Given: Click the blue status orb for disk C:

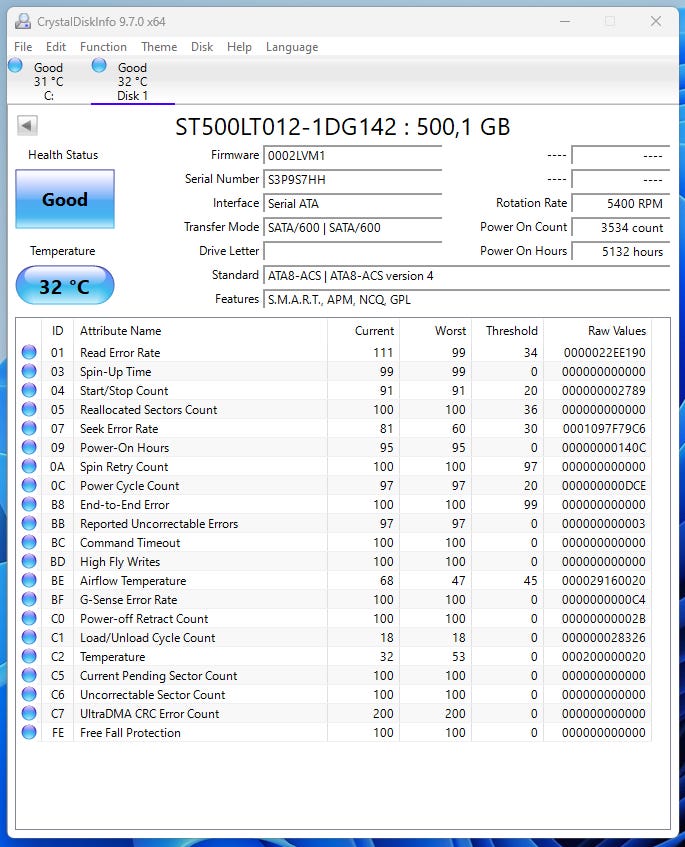Looking at the screenshot, I should (x=16, y=66).
